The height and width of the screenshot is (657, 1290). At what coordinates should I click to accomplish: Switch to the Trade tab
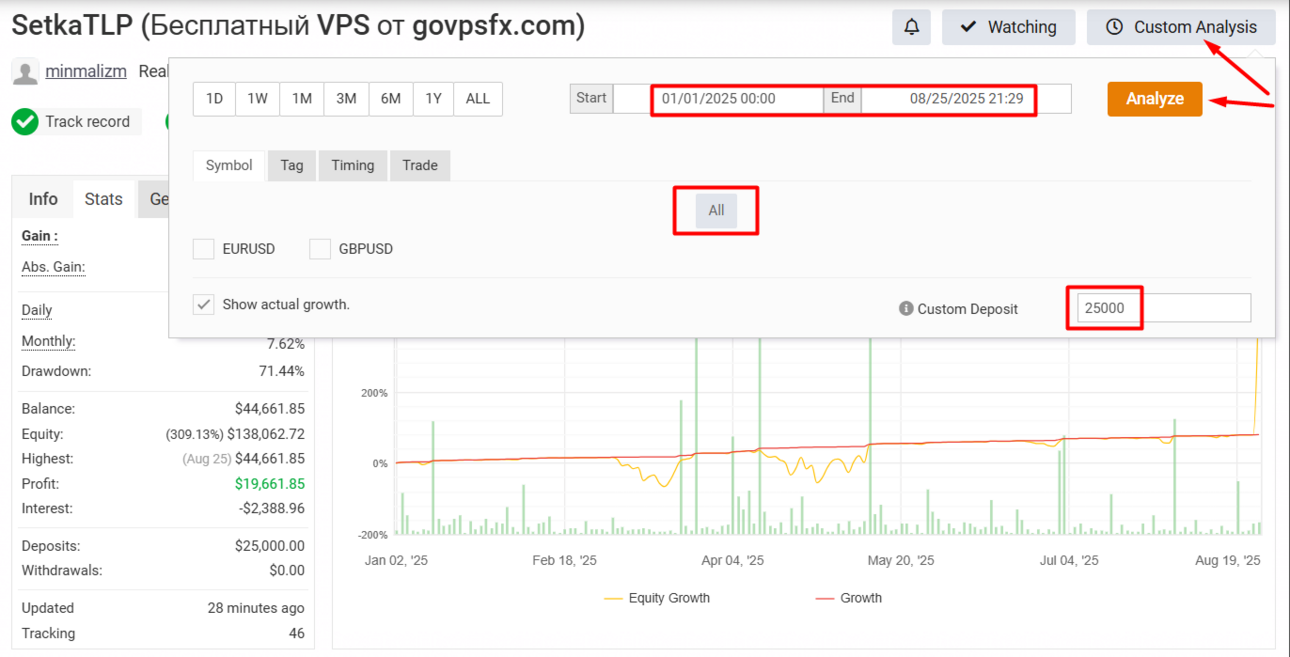(x=420, y=166)
